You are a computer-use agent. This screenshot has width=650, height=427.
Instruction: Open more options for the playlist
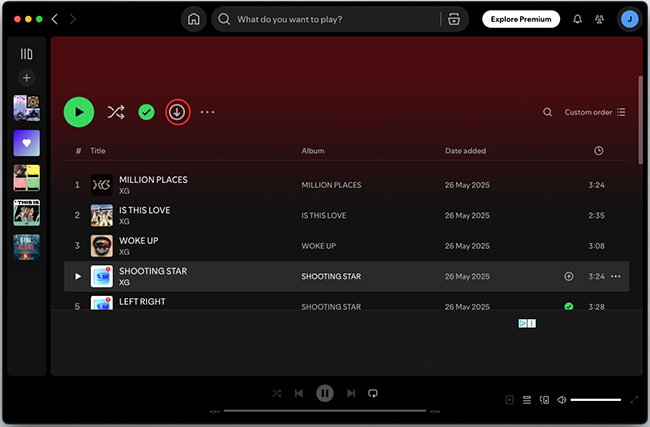pyautogui.click(x=207, y=112)
